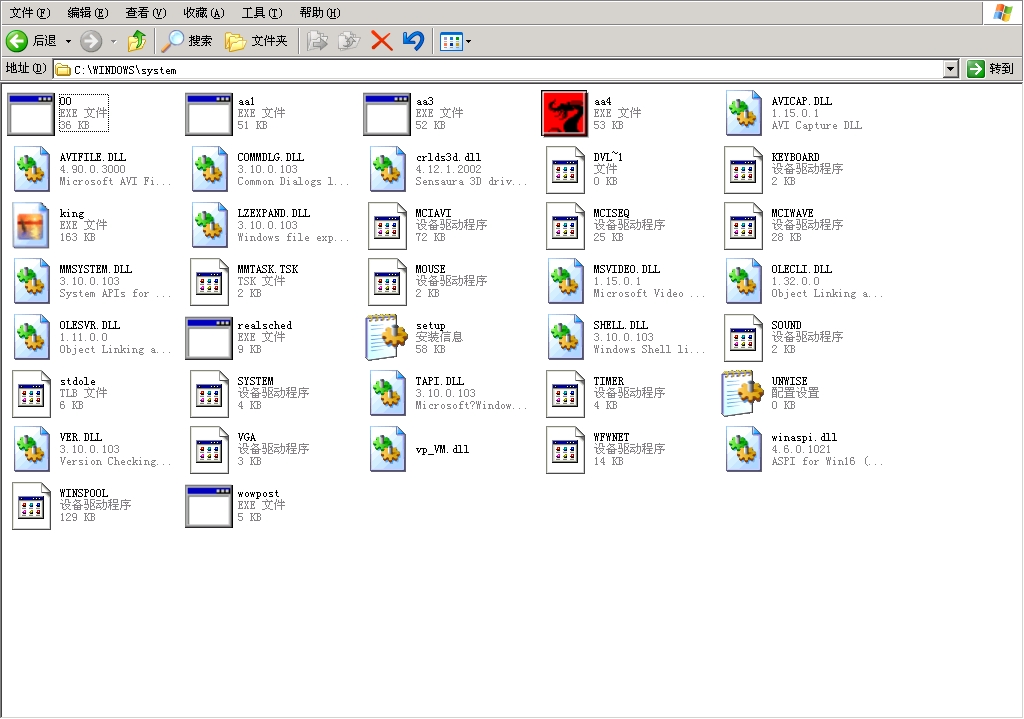This screenshot has width=1024, height=719.
Task: Select the SOUND driver file icon
Action: pyautogui.click(x=743, y=338)
